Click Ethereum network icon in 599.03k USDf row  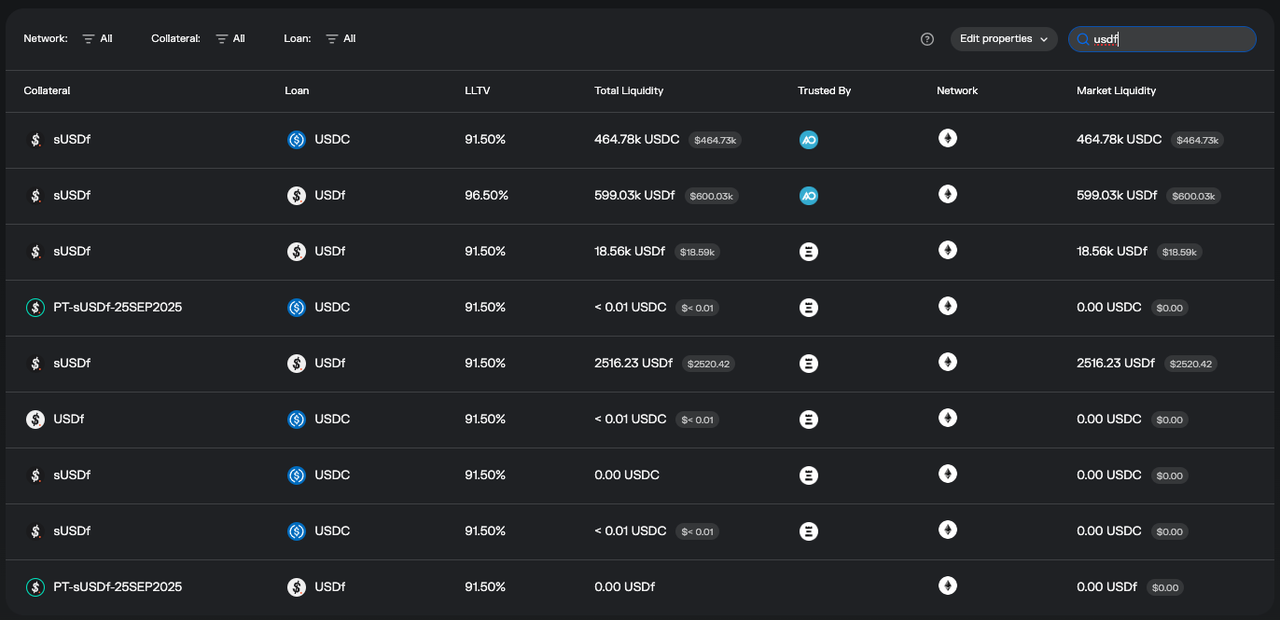pos(947,194)
